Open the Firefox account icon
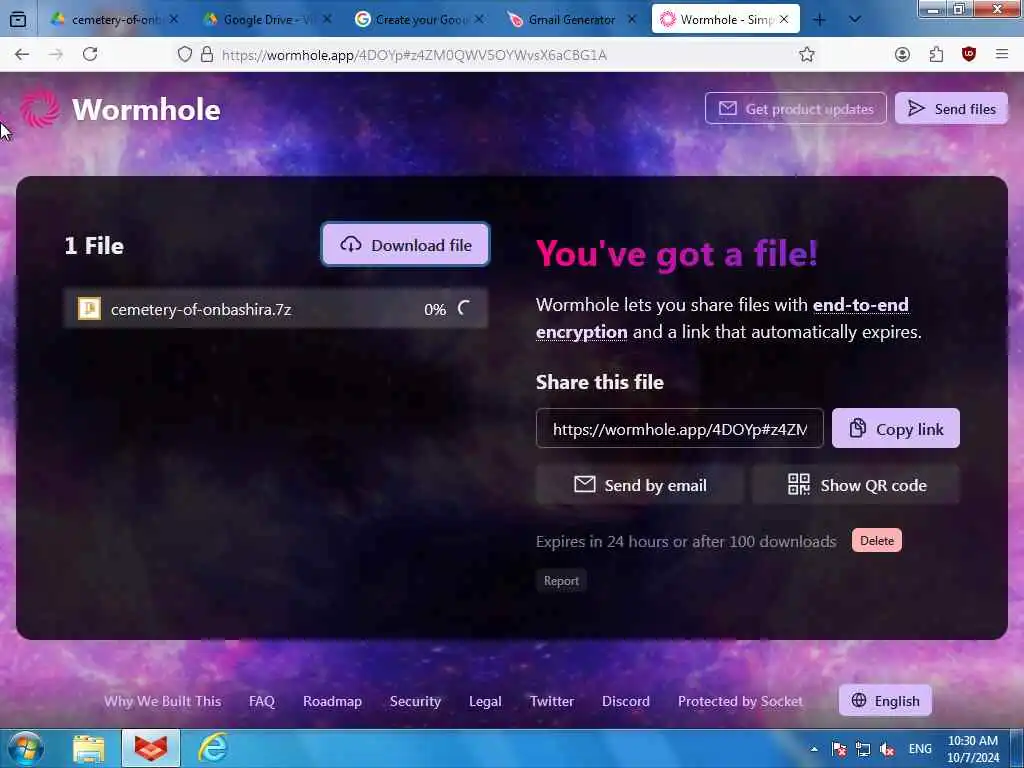This screenshot has height=768, width=1024. point(902,54)
